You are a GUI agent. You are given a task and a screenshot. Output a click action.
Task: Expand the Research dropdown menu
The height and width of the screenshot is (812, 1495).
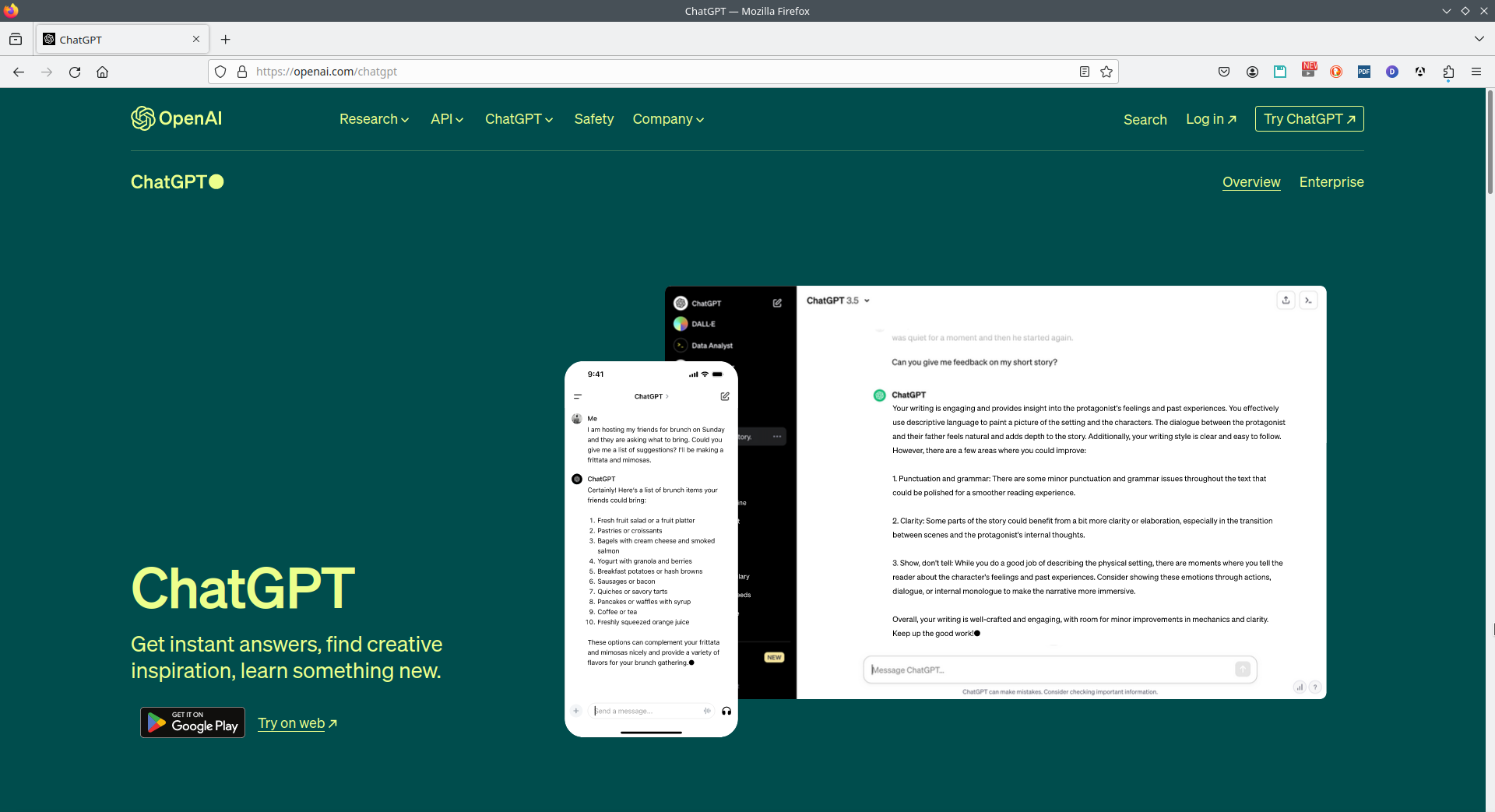pos(374,119)
